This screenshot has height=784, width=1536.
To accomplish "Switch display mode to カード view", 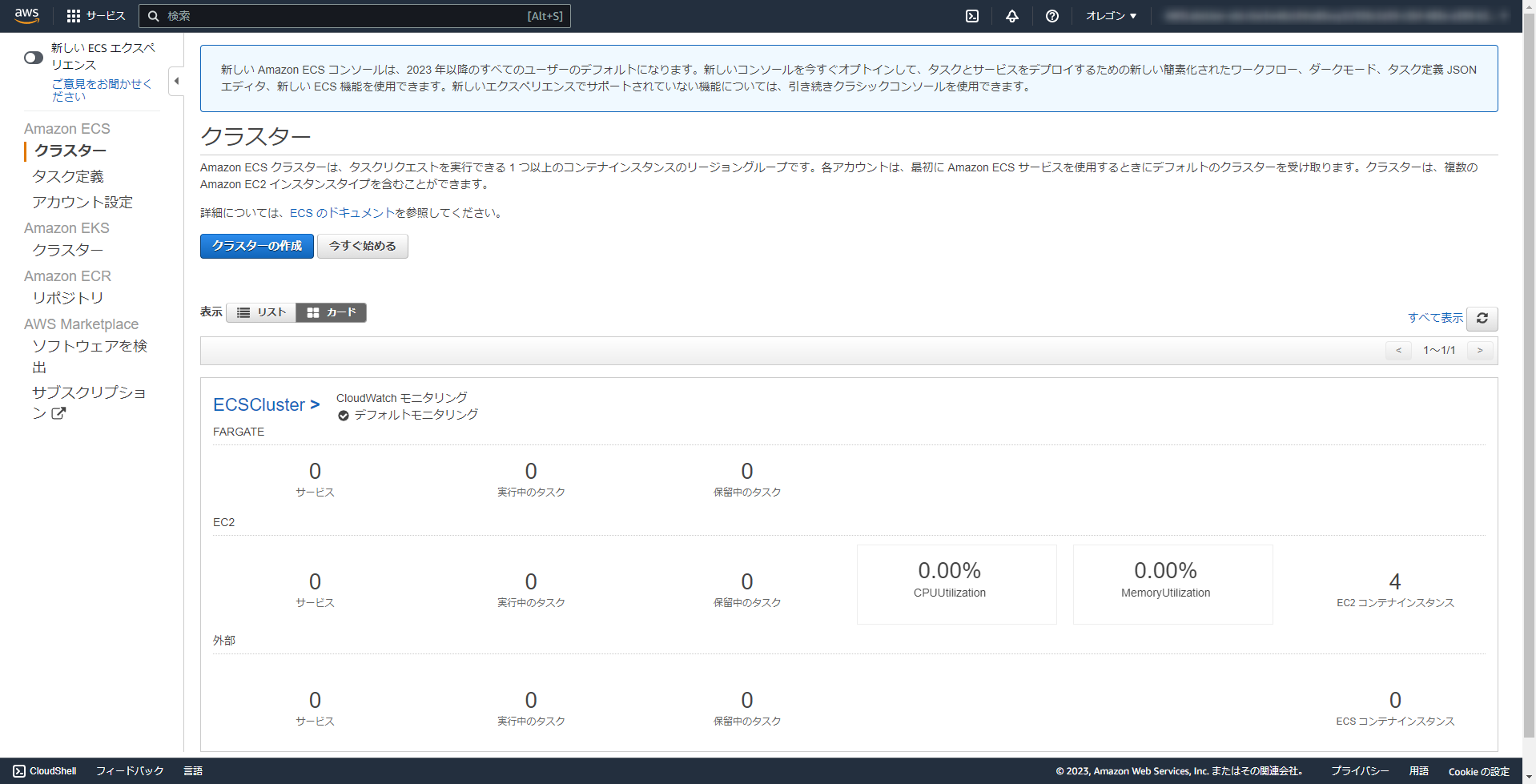I will click(331, 312).
